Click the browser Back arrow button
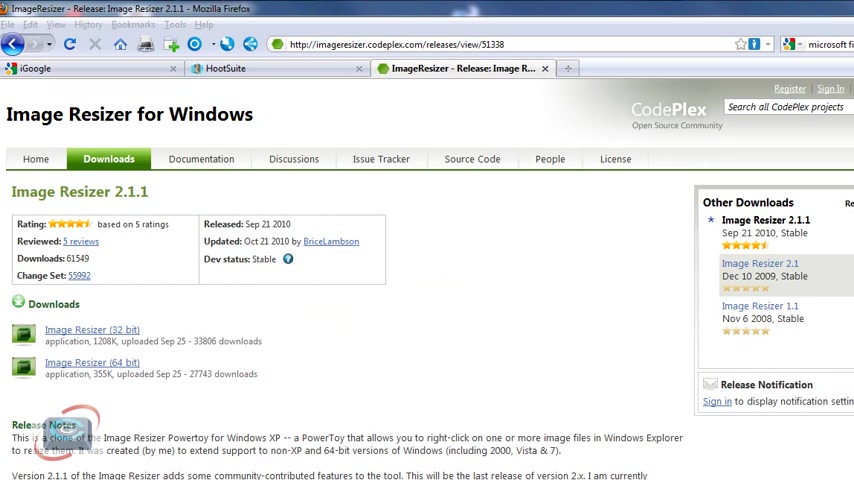The height and width of the screenshot is (480, 854). click(13, 44)
